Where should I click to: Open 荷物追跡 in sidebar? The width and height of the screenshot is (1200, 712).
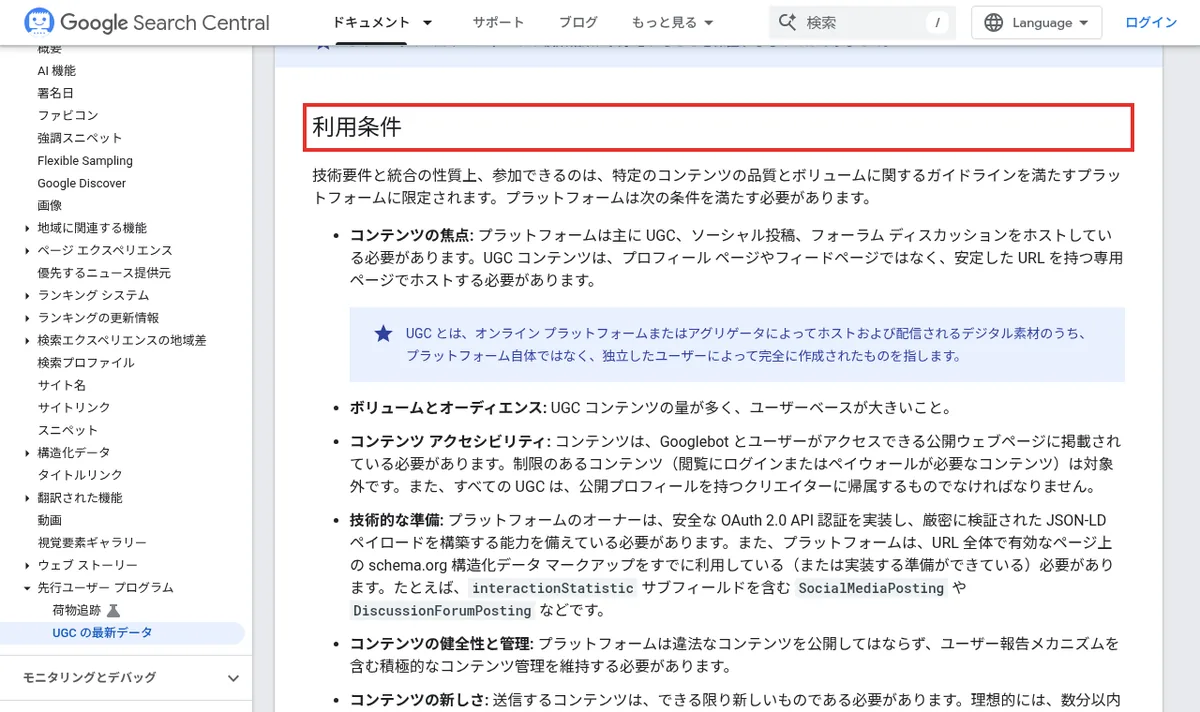77,610
